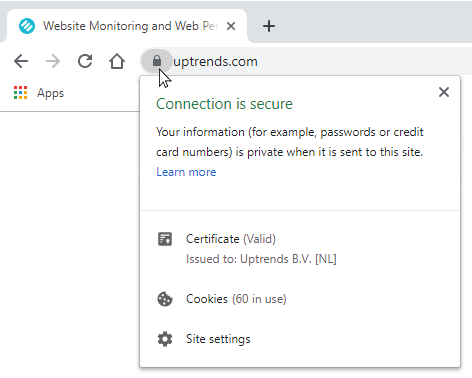The image size is (472, 378).
Task: Click the certificate icon
Action: click(165, 239)
